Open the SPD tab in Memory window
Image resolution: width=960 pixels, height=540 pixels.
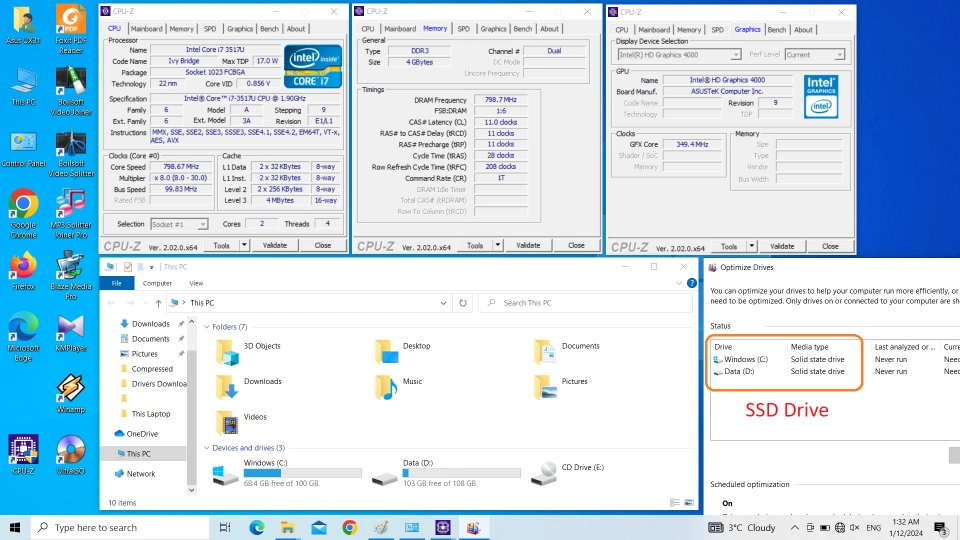click(x=463, y=29)
